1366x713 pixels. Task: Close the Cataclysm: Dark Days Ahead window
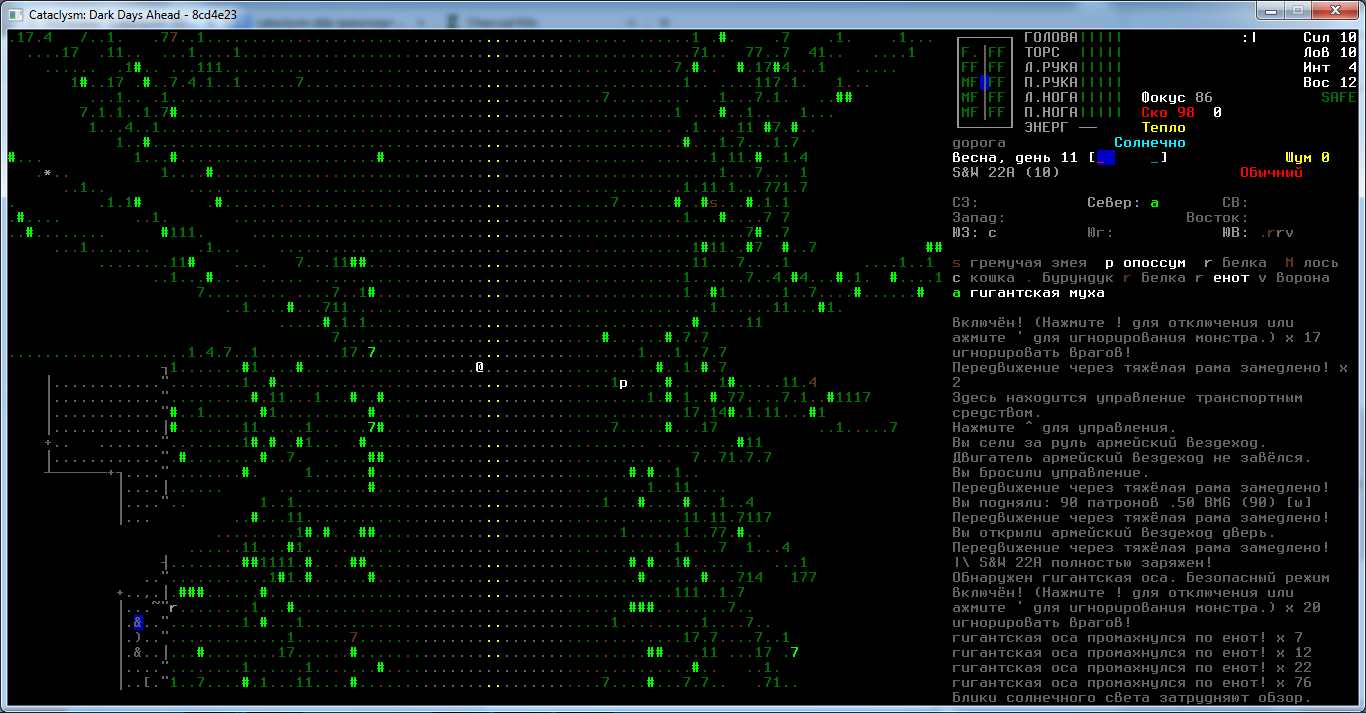point(1334,11)
